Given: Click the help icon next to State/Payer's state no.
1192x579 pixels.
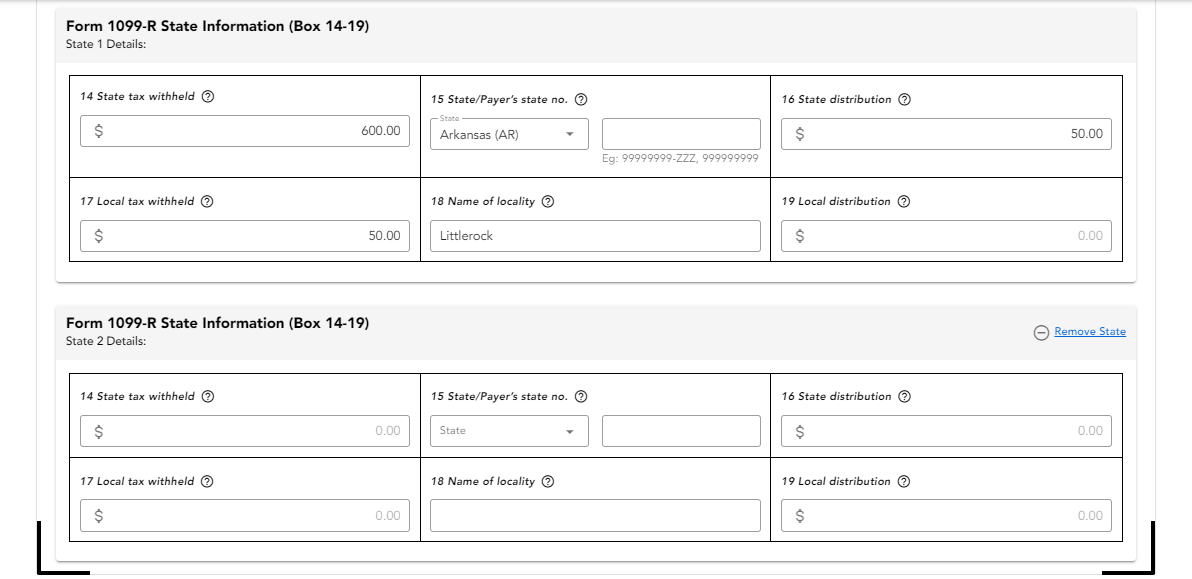Looking at the screenshot, I should tap(583, 99).
